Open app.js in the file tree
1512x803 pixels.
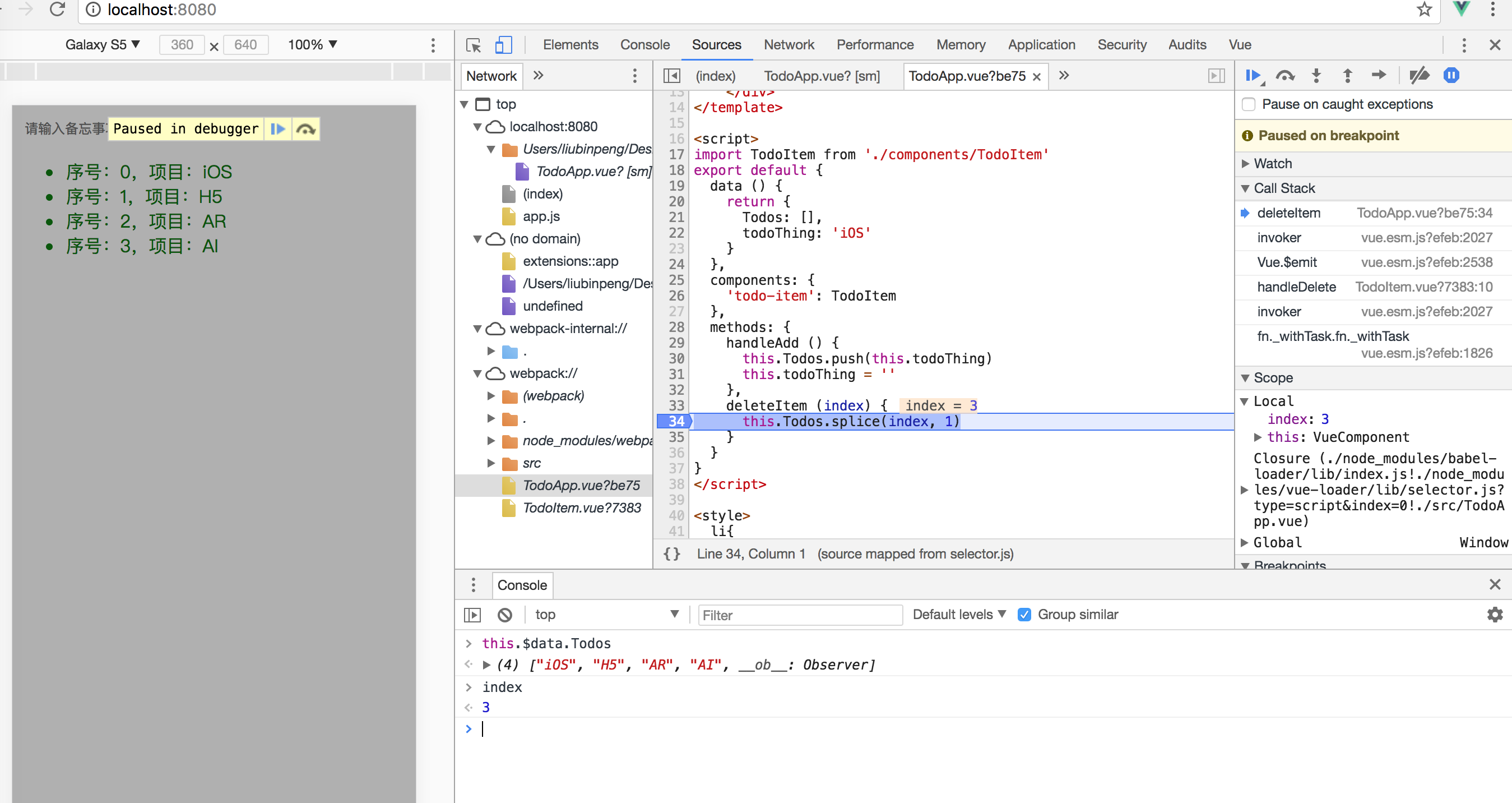[541, 216]
